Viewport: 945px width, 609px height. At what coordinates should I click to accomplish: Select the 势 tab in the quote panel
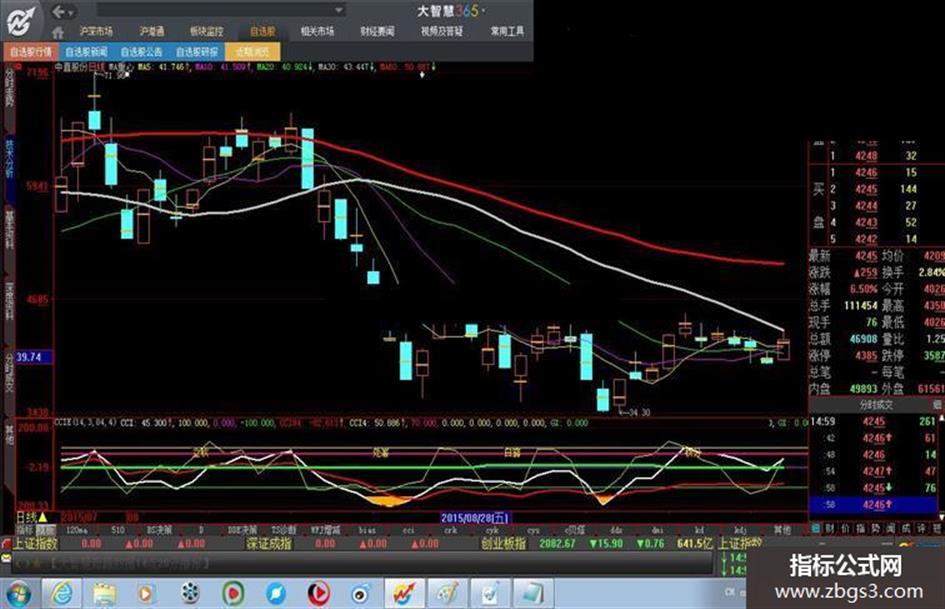pos(876,528)
